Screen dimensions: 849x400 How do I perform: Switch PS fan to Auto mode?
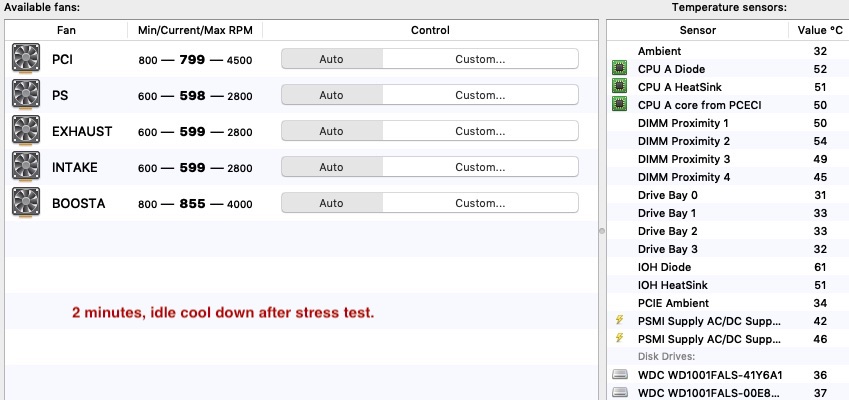[331, 95]
